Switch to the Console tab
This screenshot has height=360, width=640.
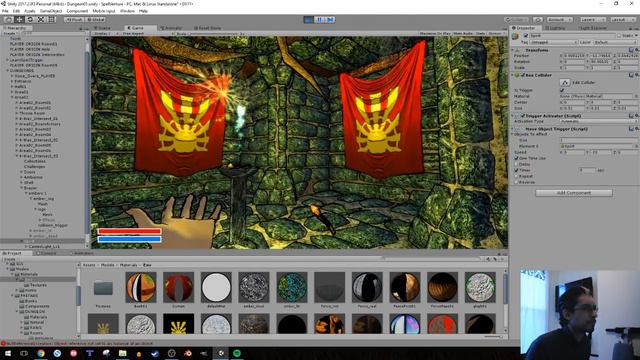point(47,253)
